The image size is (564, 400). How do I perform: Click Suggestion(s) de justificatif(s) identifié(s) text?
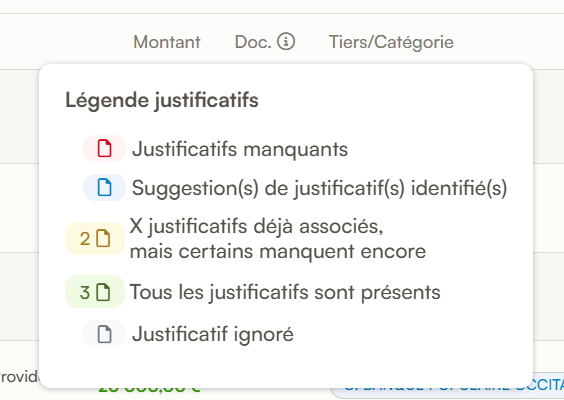point(319,188)
